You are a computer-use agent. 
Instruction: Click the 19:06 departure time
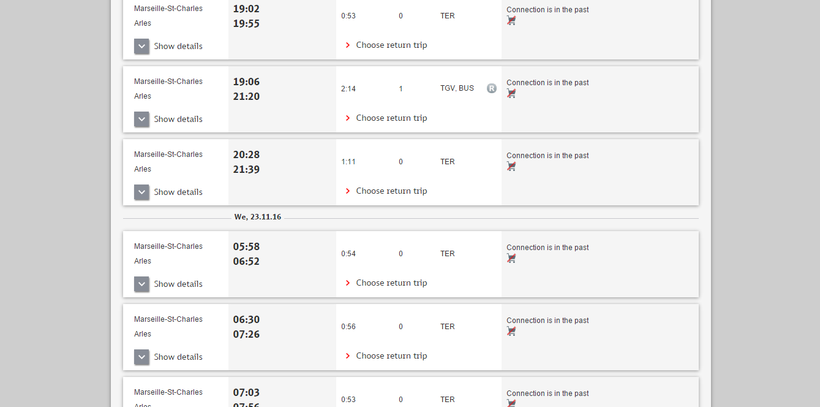click(246, 82)
